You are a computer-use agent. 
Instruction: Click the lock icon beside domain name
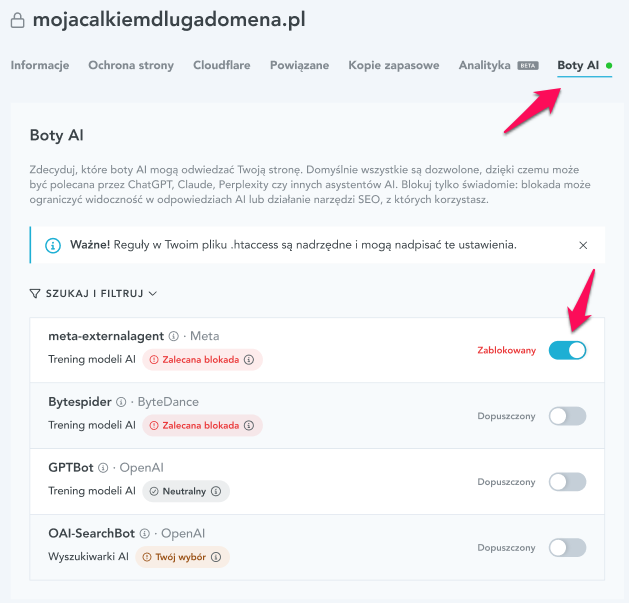[17, 20]
